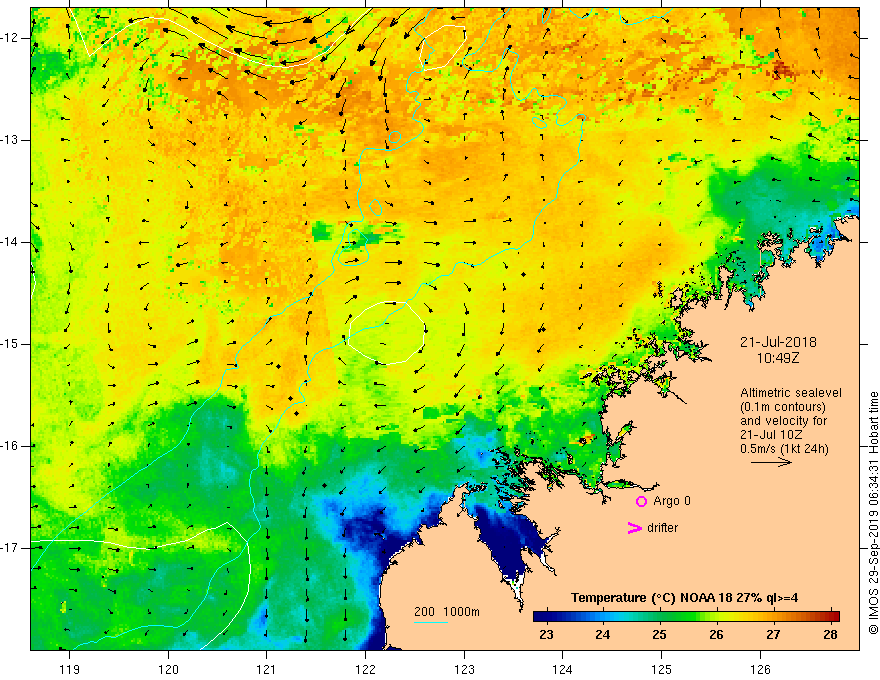Click longitude axis label 119

point(70,669)
